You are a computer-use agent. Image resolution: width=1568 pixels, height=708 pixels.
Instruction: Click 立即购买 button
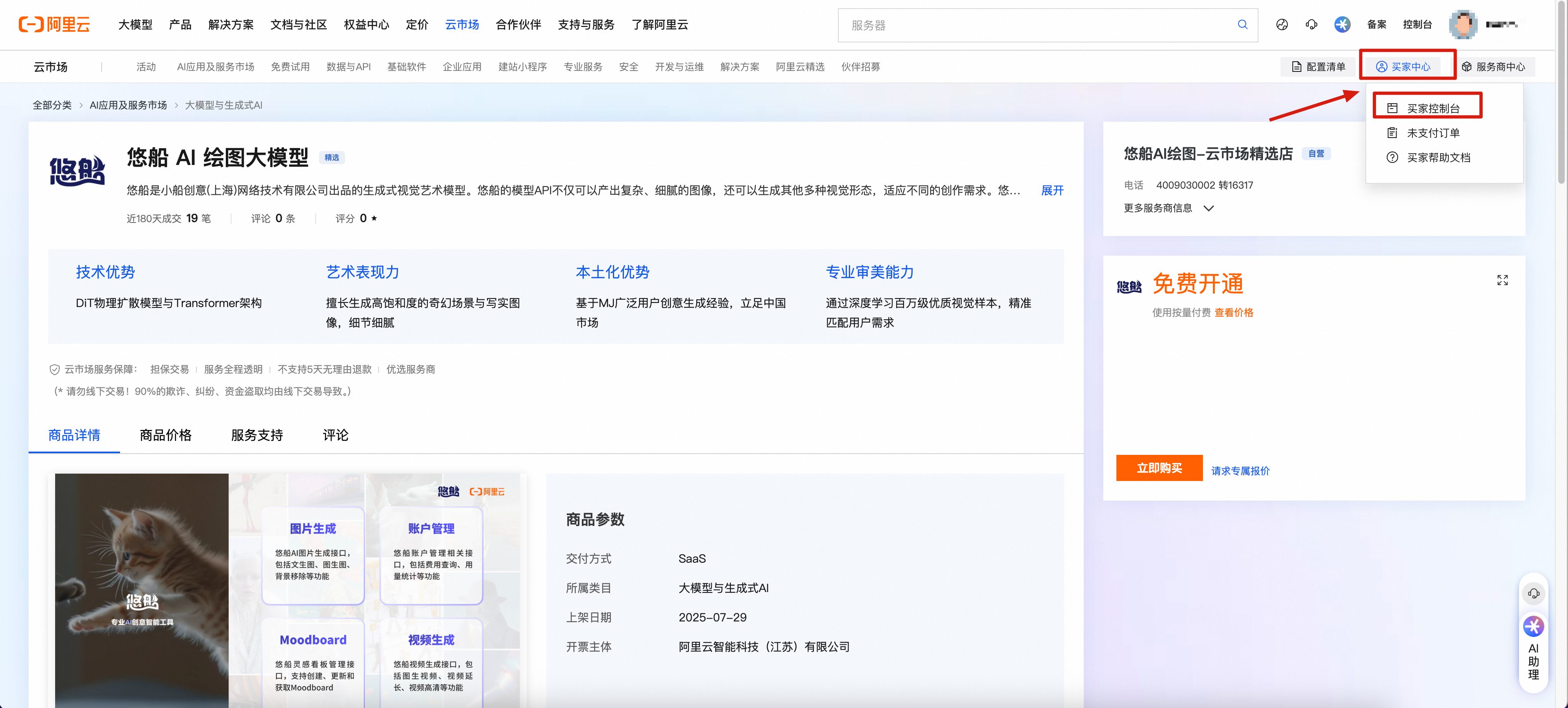pos(1159,468)
